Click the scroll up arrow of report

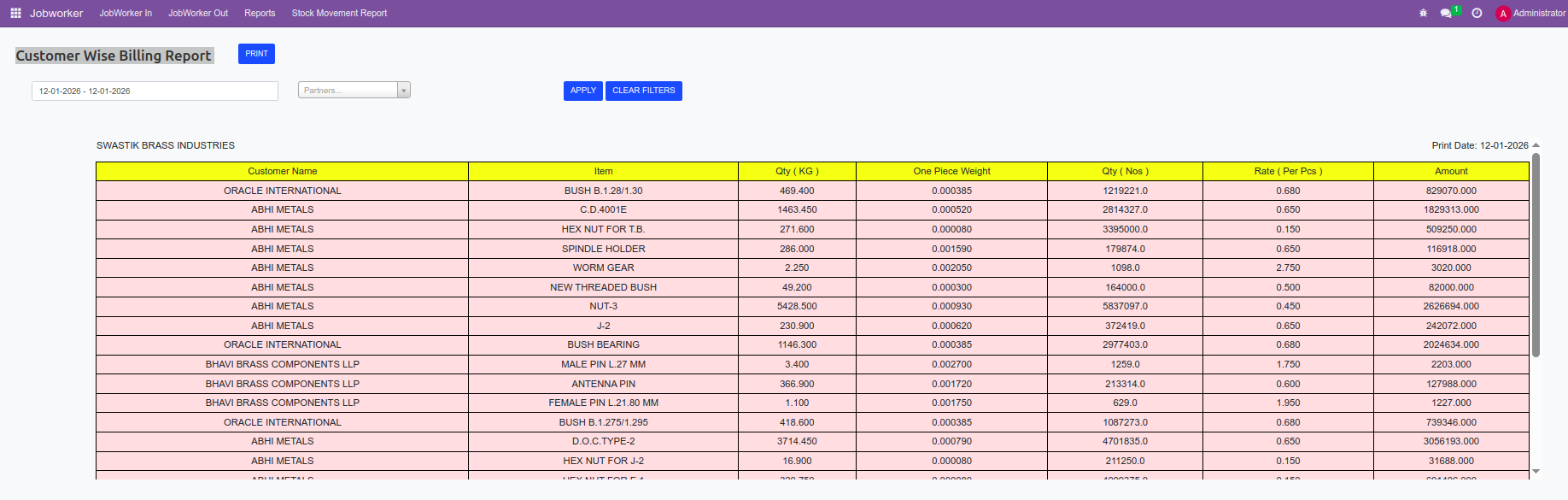click(x=1536, y=145)
